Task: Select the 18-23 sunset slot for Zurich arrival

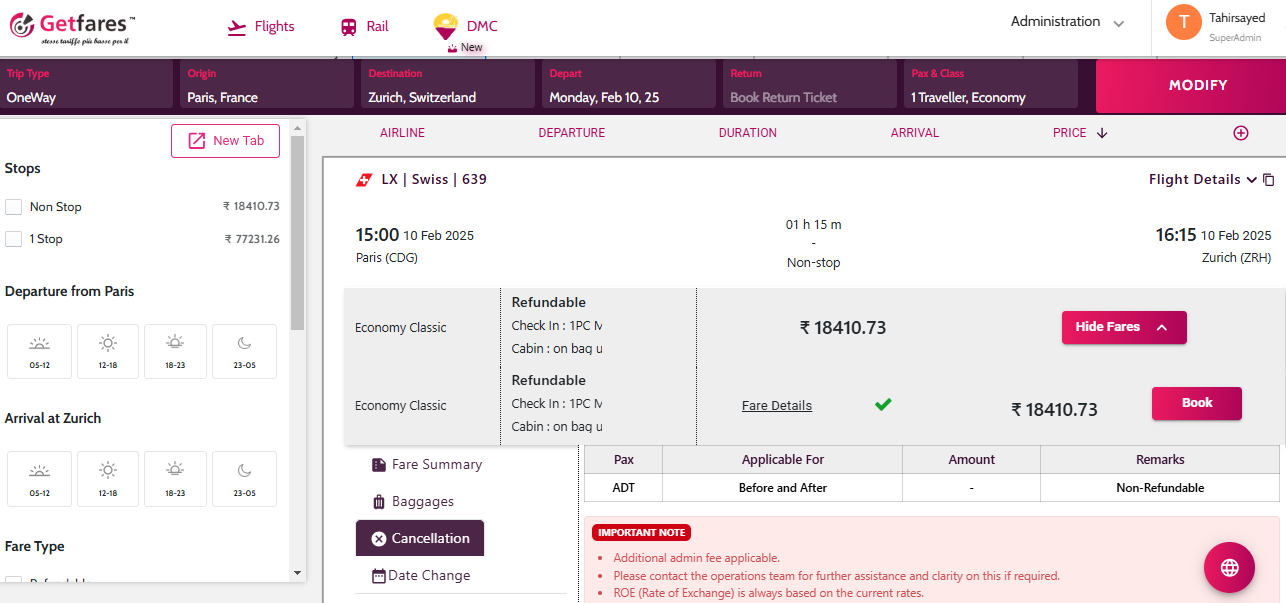Action: point(175,478)
